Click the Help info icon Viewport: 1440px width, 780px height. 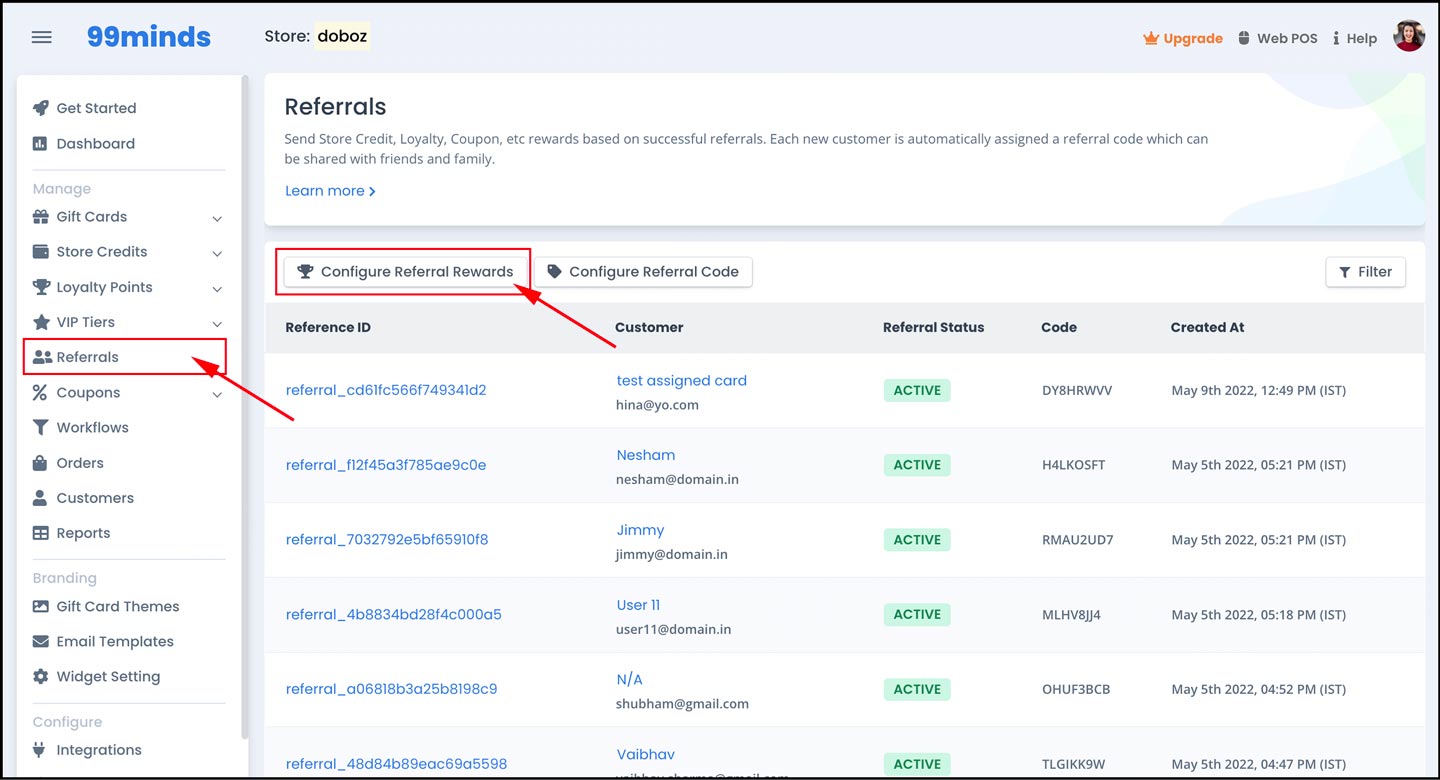point(1336,38)
